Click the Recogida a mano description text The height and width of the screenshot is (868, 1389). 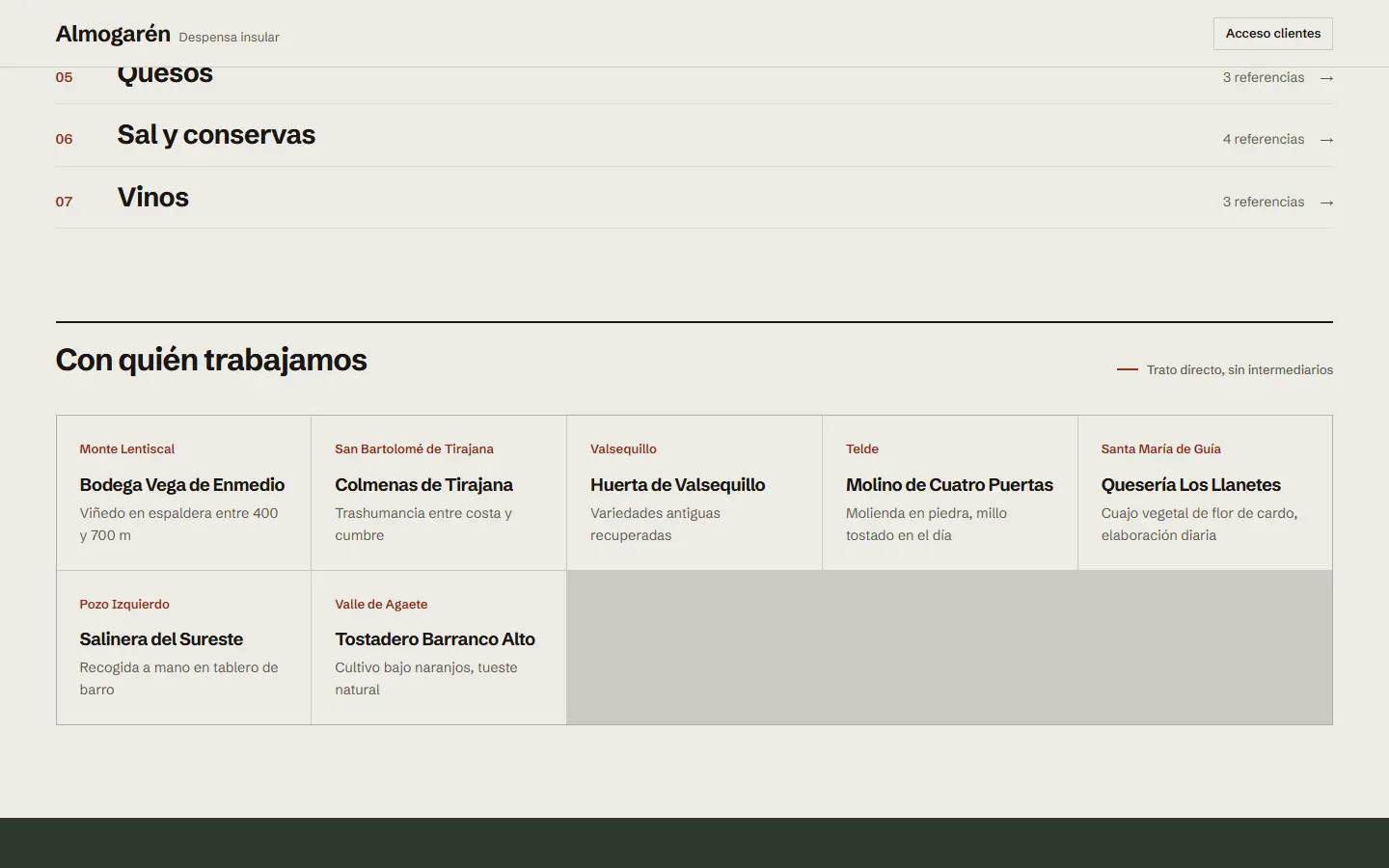tap(178, 679)
